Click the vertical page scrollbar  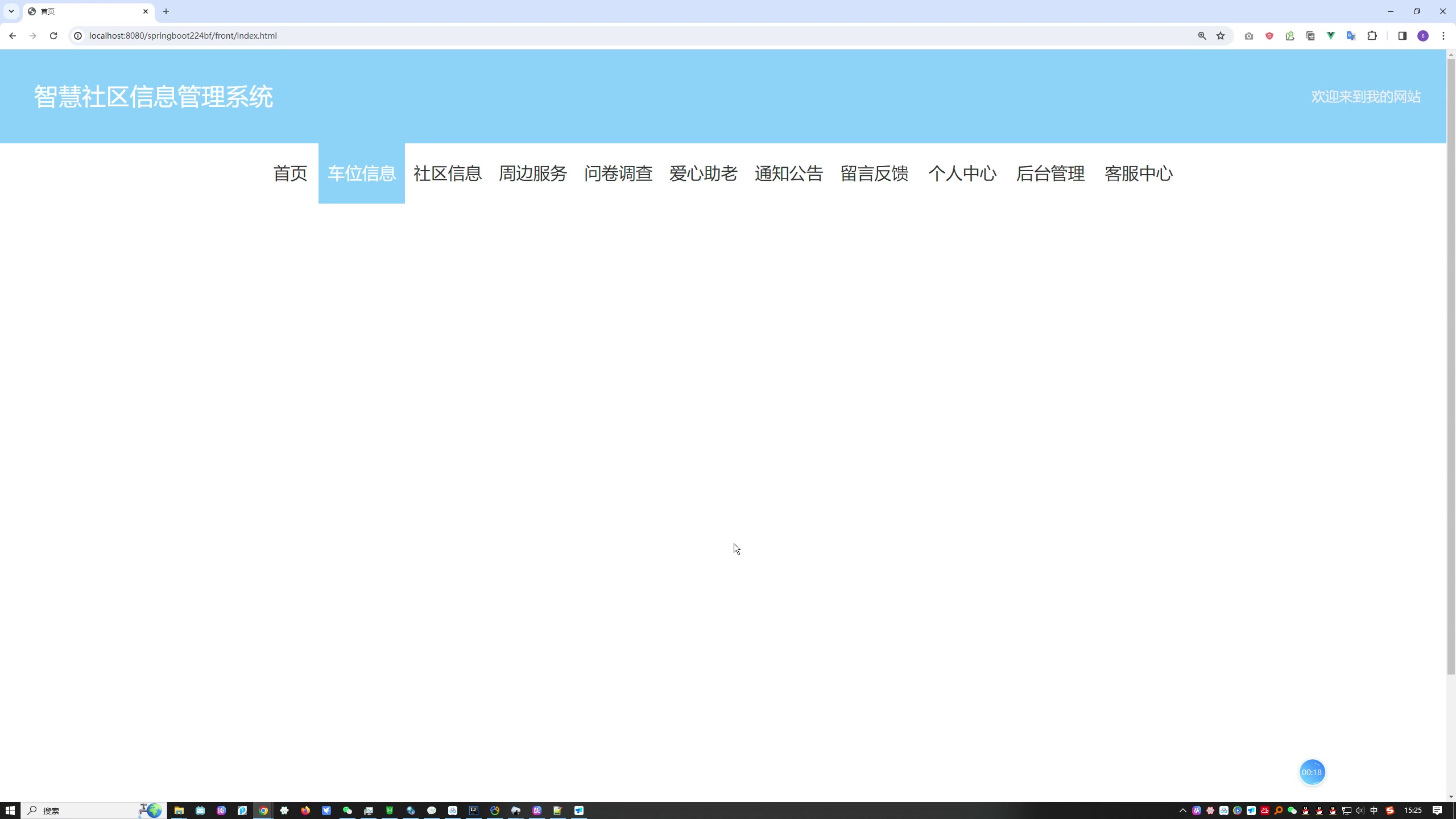(x=1451, y=366)
